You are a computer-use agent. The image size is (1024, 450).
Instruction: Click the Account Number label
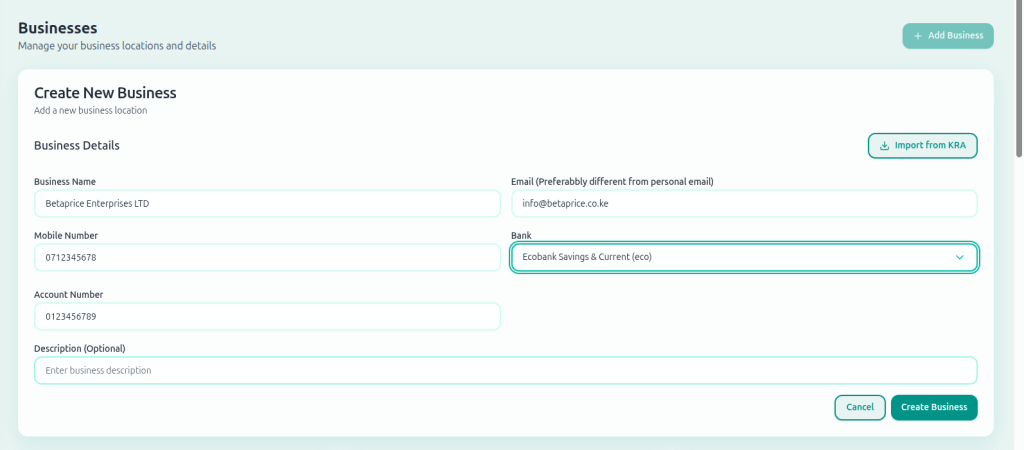(69, 295)
